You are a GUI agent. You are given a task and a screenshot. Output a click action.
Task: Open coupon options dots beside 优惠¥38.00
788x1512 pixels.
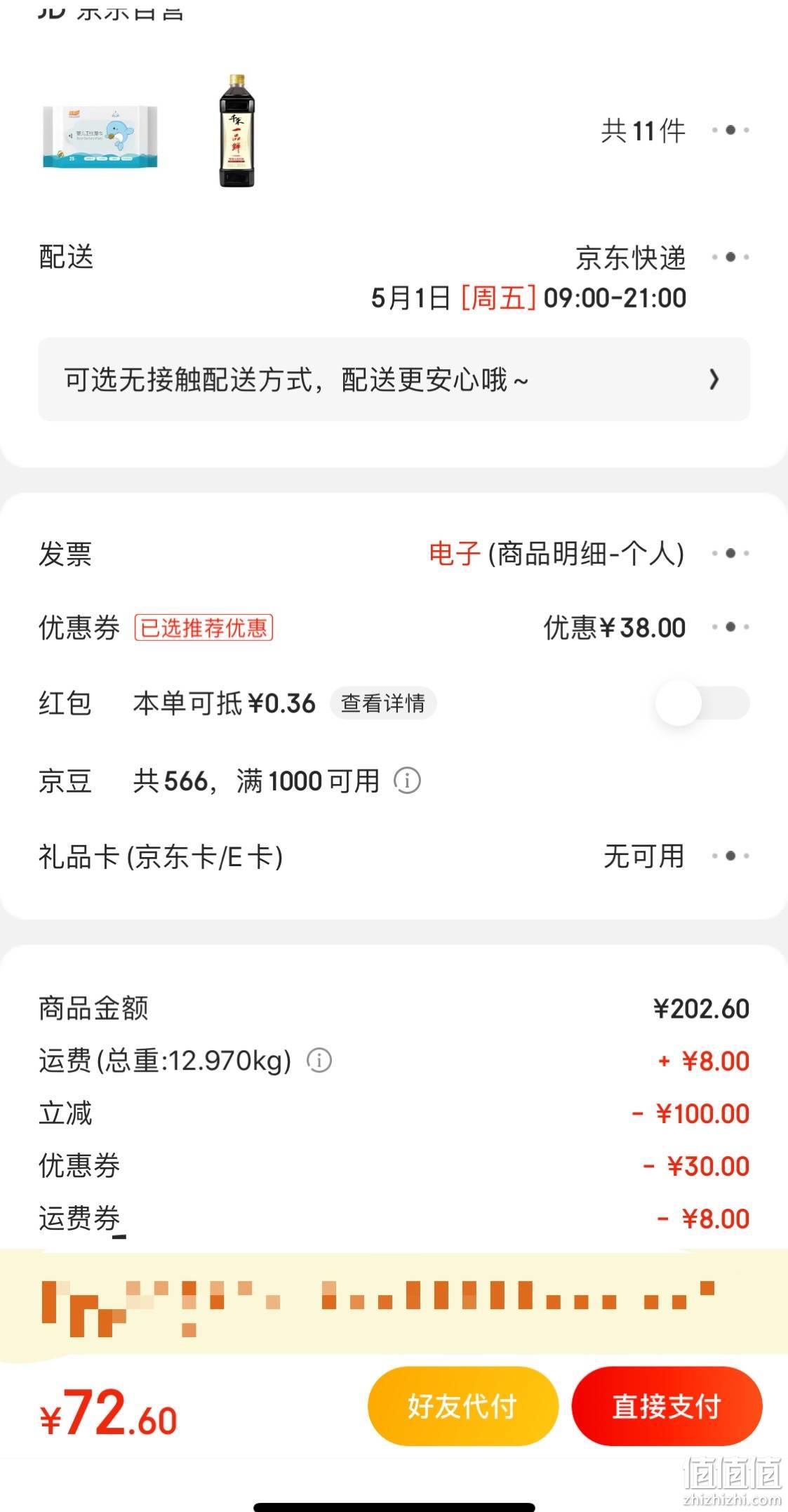point(730,626)
